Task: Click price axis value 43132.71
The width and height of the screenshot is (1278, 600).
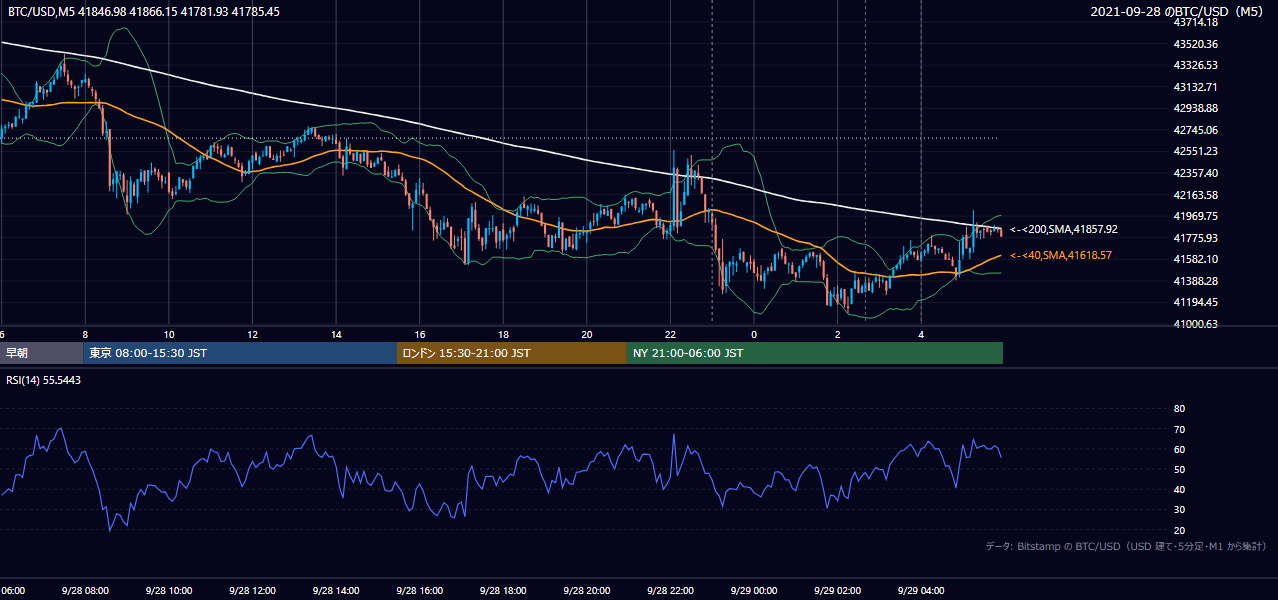Action: click(x=1195, y=87)
